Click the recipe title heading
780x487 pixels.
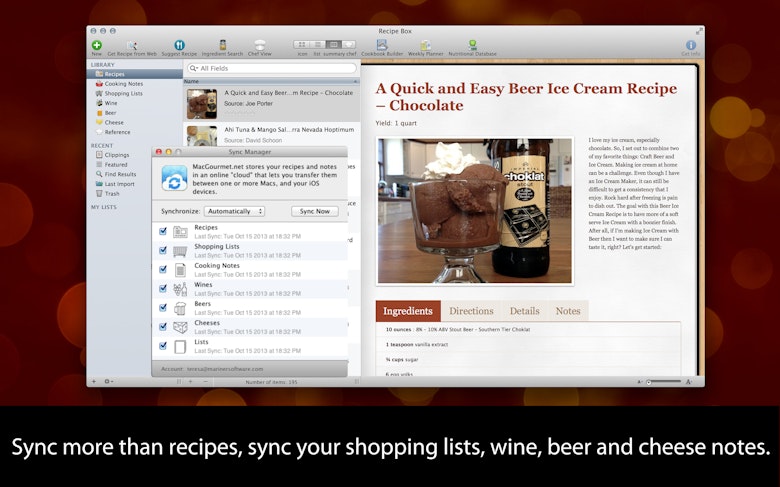(x=526, y=97)
